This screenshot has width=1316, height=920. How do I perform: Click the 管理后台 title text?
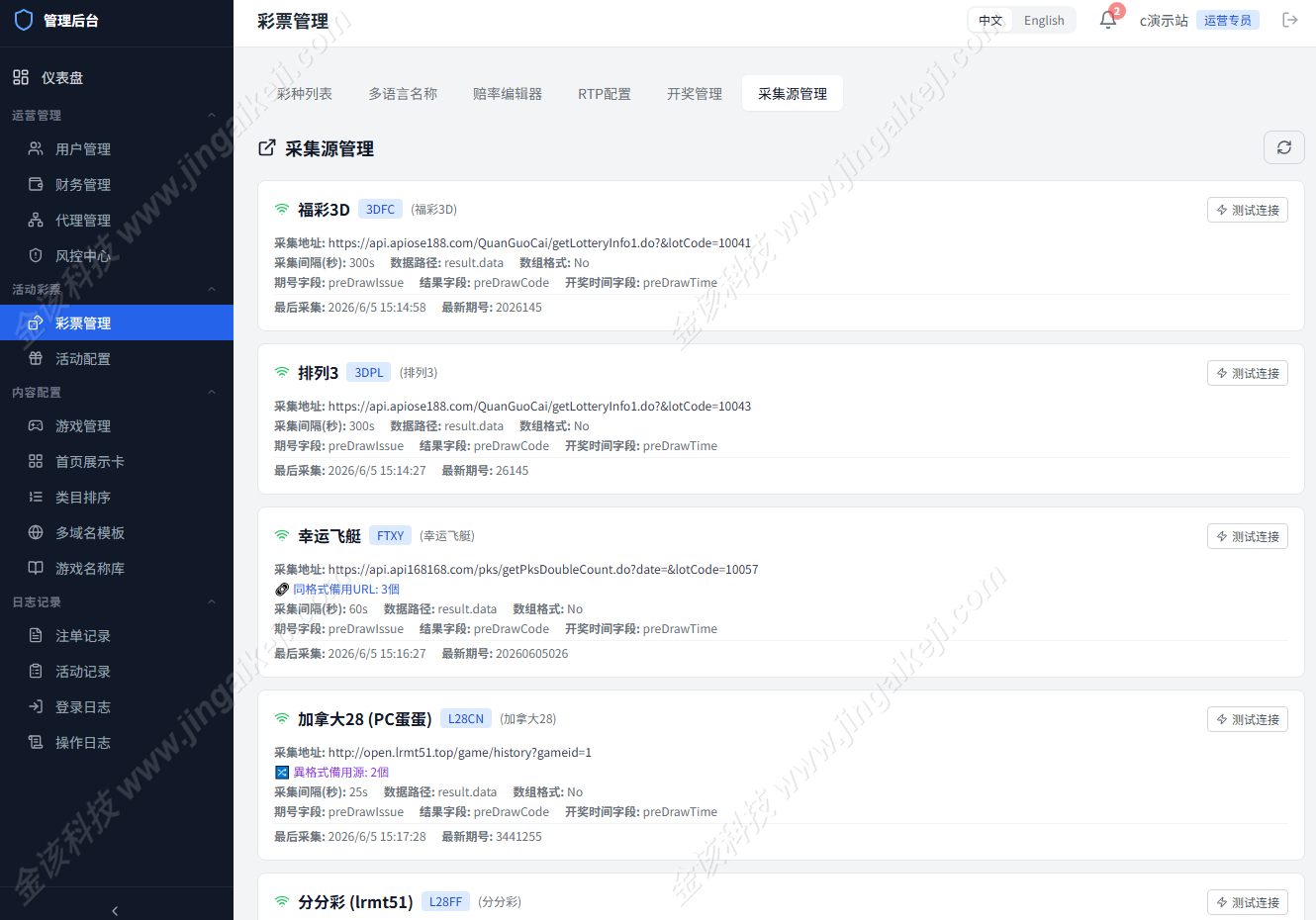click(x=71, y=20)
